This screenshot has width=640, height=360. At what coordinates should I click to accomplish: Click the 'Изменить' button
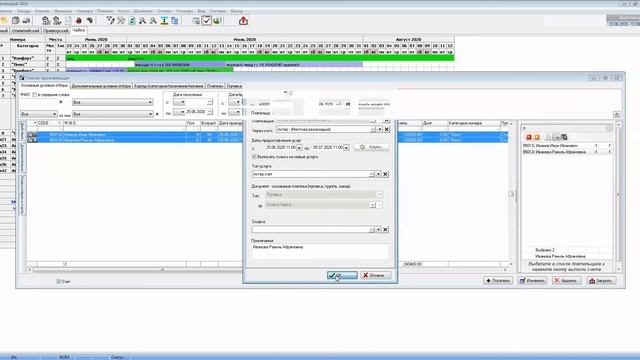tap(532, 281)
